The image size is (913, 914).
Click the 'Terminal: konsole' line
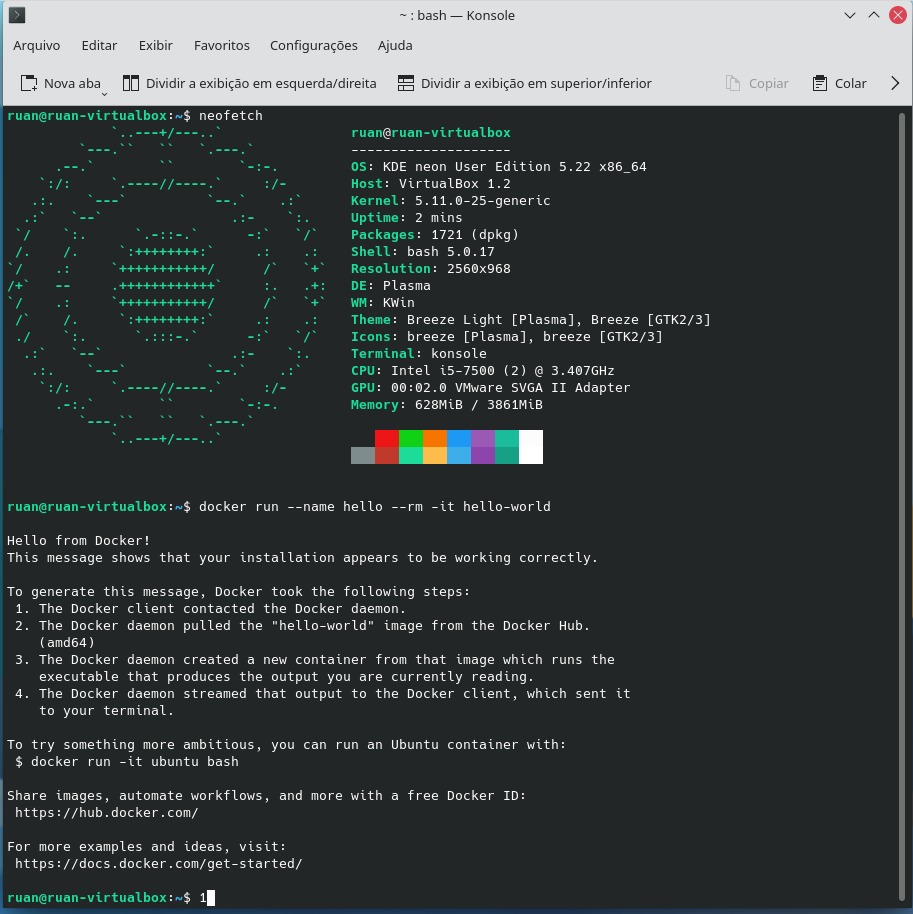(419, 353)
